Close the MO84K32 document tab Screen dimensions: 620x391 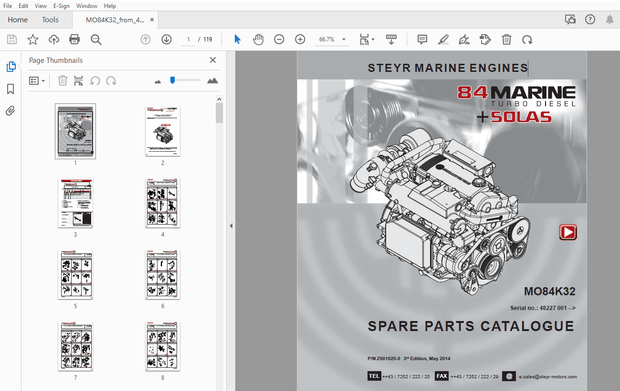[152, 20]
